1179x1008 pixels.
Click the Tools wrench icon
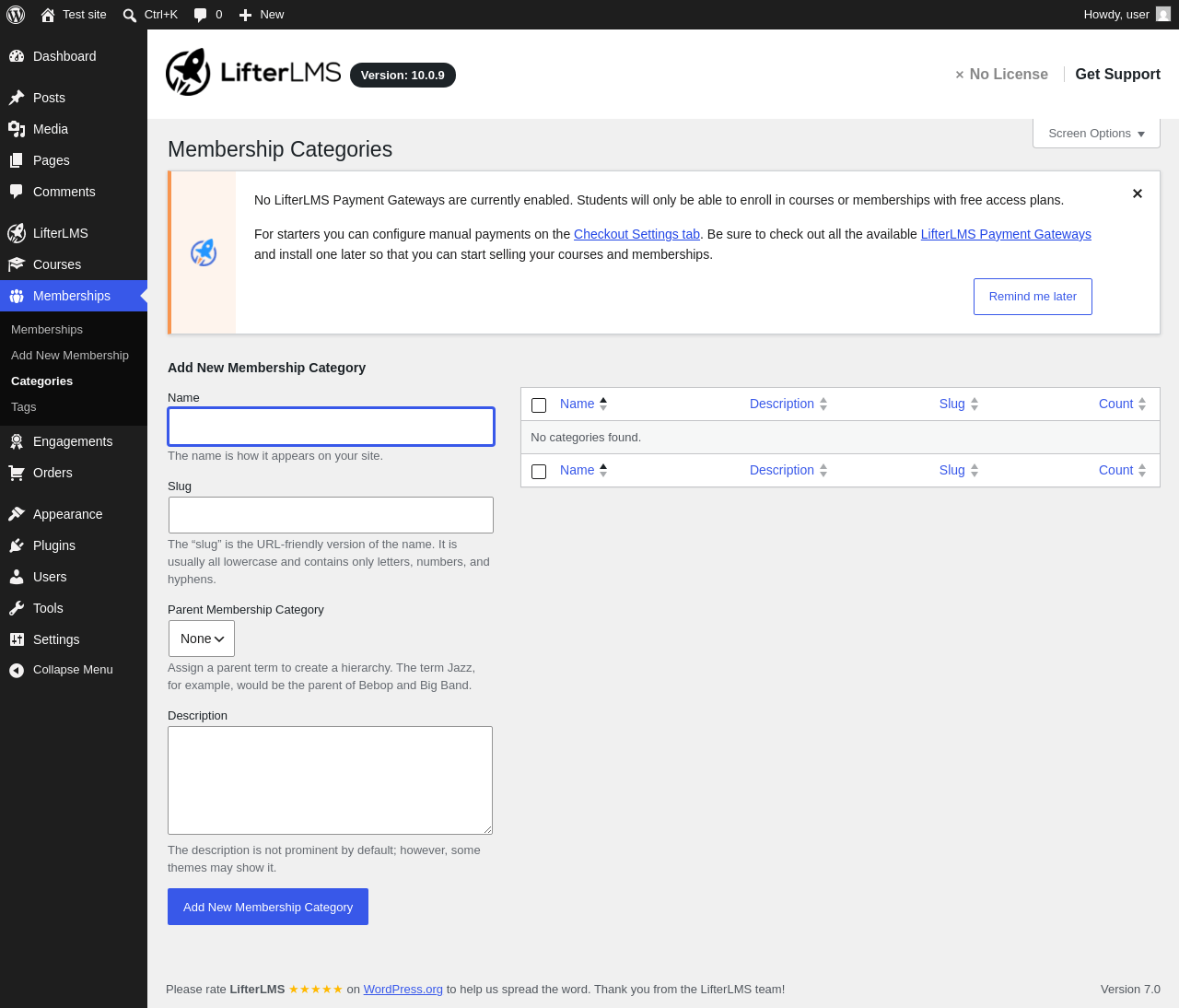17,608
